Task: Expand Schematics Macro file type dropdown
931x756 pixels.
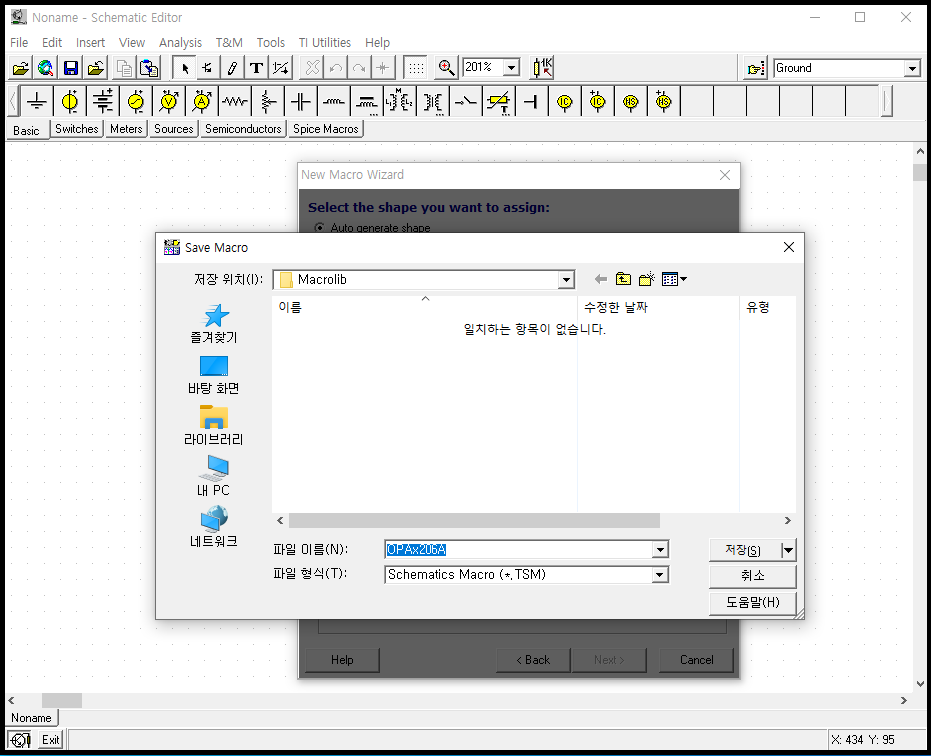Action: (x=659, y=575)
